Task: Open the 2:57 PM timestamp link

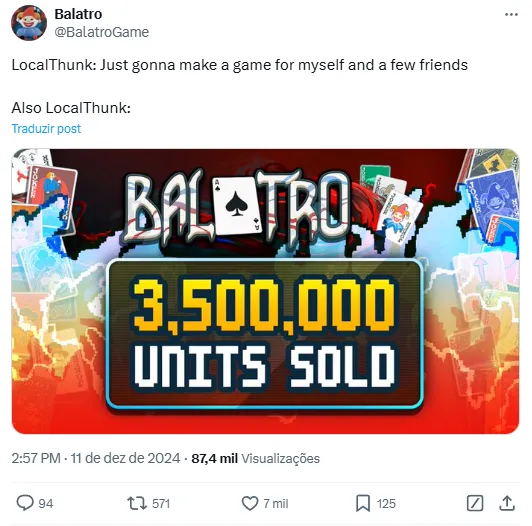Action: click(x=96, y=458)
